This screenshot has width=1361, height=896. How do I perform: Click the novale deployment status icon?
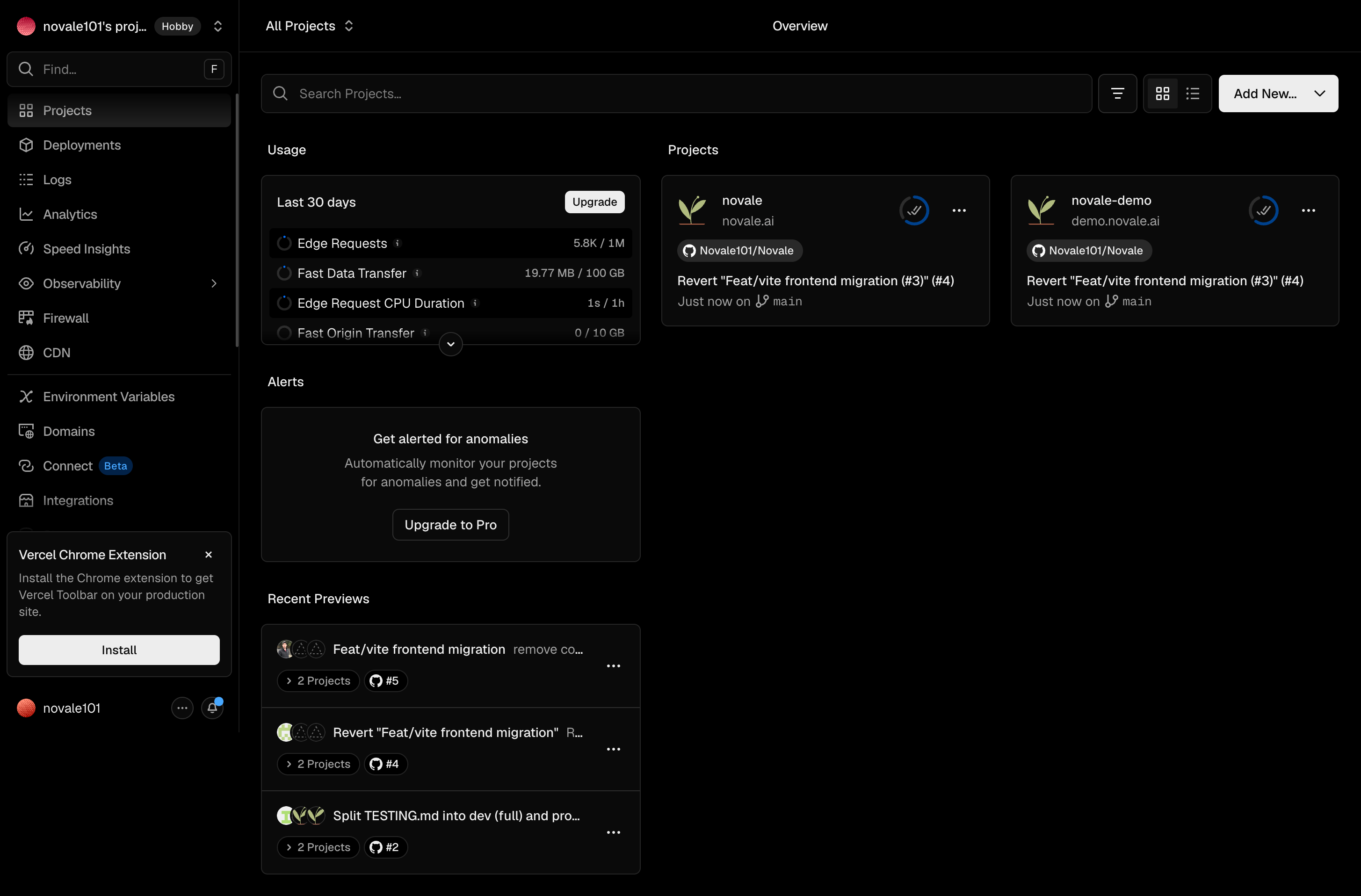(x=914, y=210)
